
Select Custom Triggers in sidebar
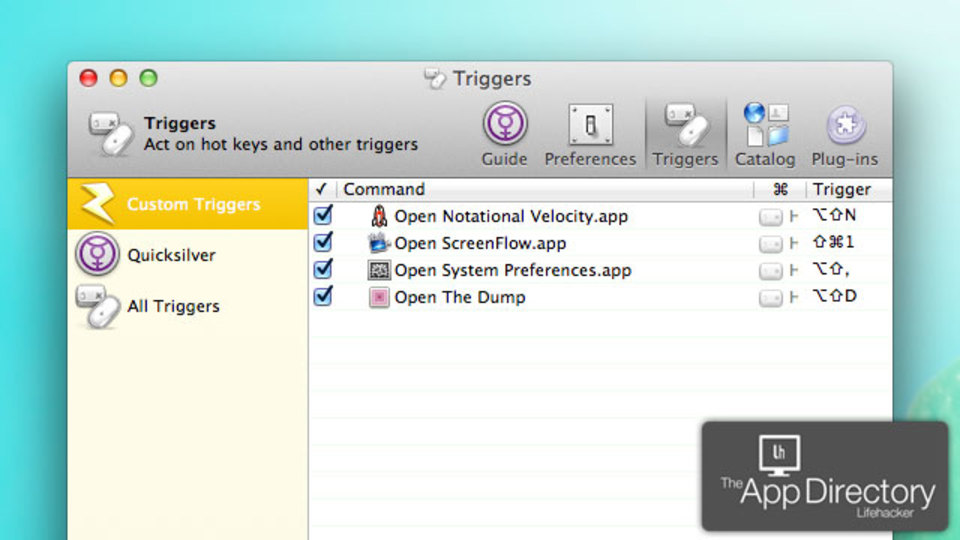[187, 204]
